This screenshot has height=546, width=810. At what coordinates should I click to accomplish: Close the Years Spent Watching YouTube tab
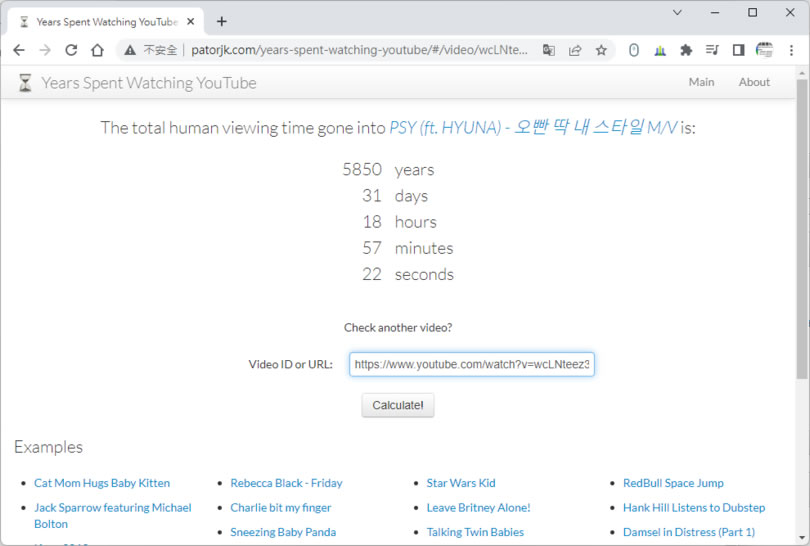(191, 21)
